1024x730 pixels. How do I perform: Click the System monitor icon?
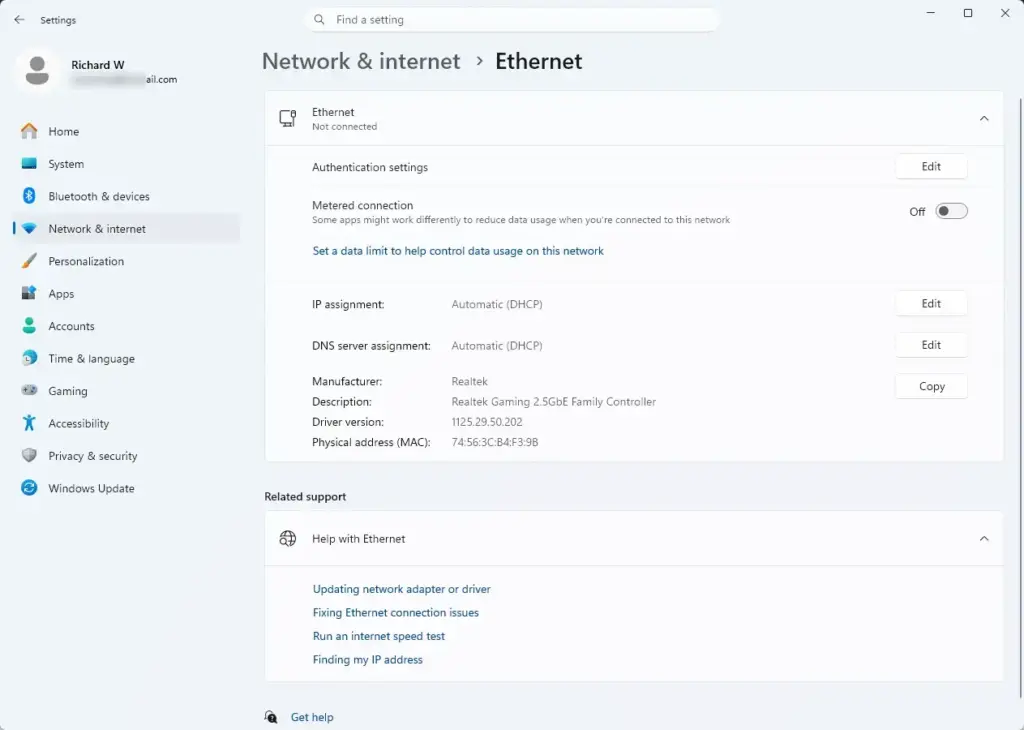[x=29, y=163]
